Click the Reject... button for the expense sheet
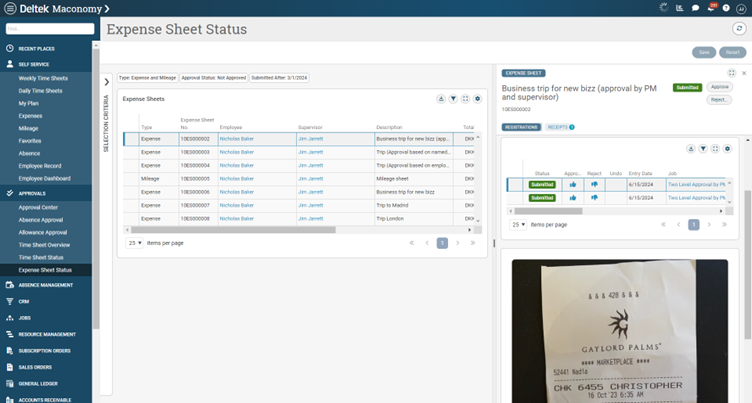The image size is (752, 403). [x=719, y=100]
